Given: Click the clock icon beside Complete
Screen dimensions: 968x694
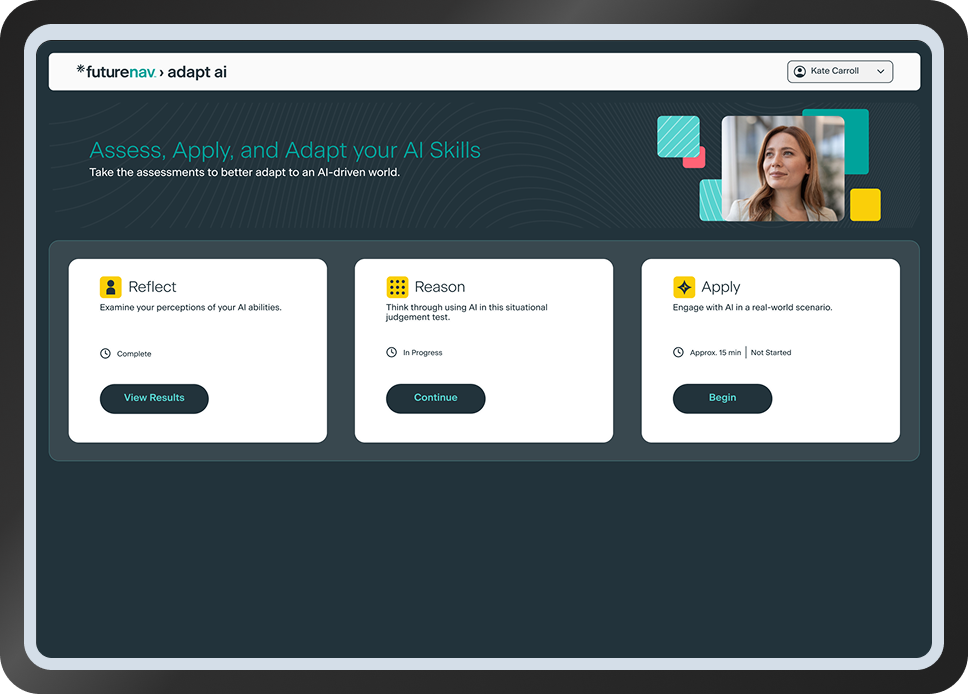Looking at the screenshot, I should 105,354.
